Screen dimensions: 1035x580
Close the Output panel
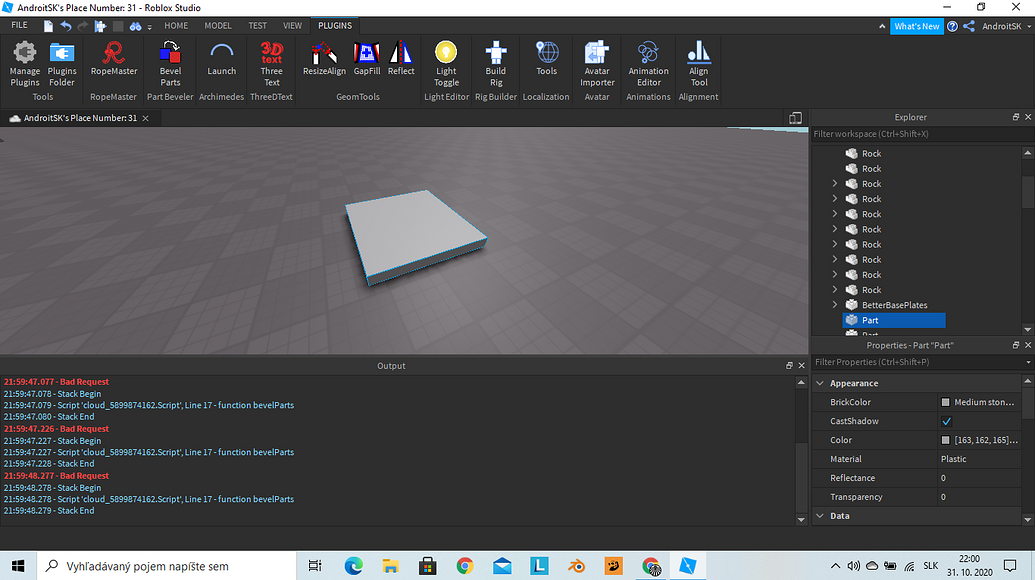[801, 366]
